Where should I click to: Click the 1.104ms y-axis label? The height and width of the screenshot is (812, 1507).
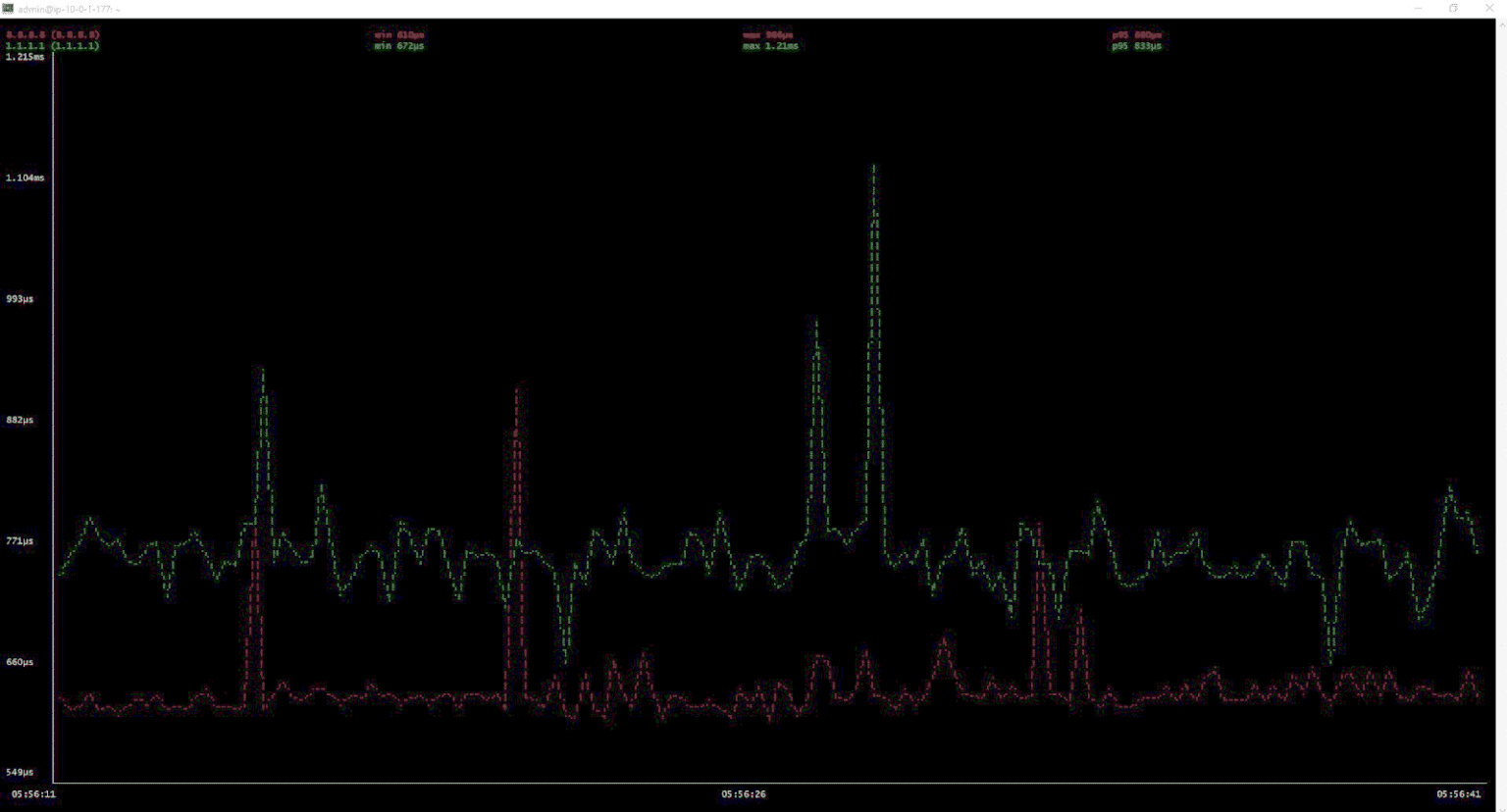click(x=26, y=178)
